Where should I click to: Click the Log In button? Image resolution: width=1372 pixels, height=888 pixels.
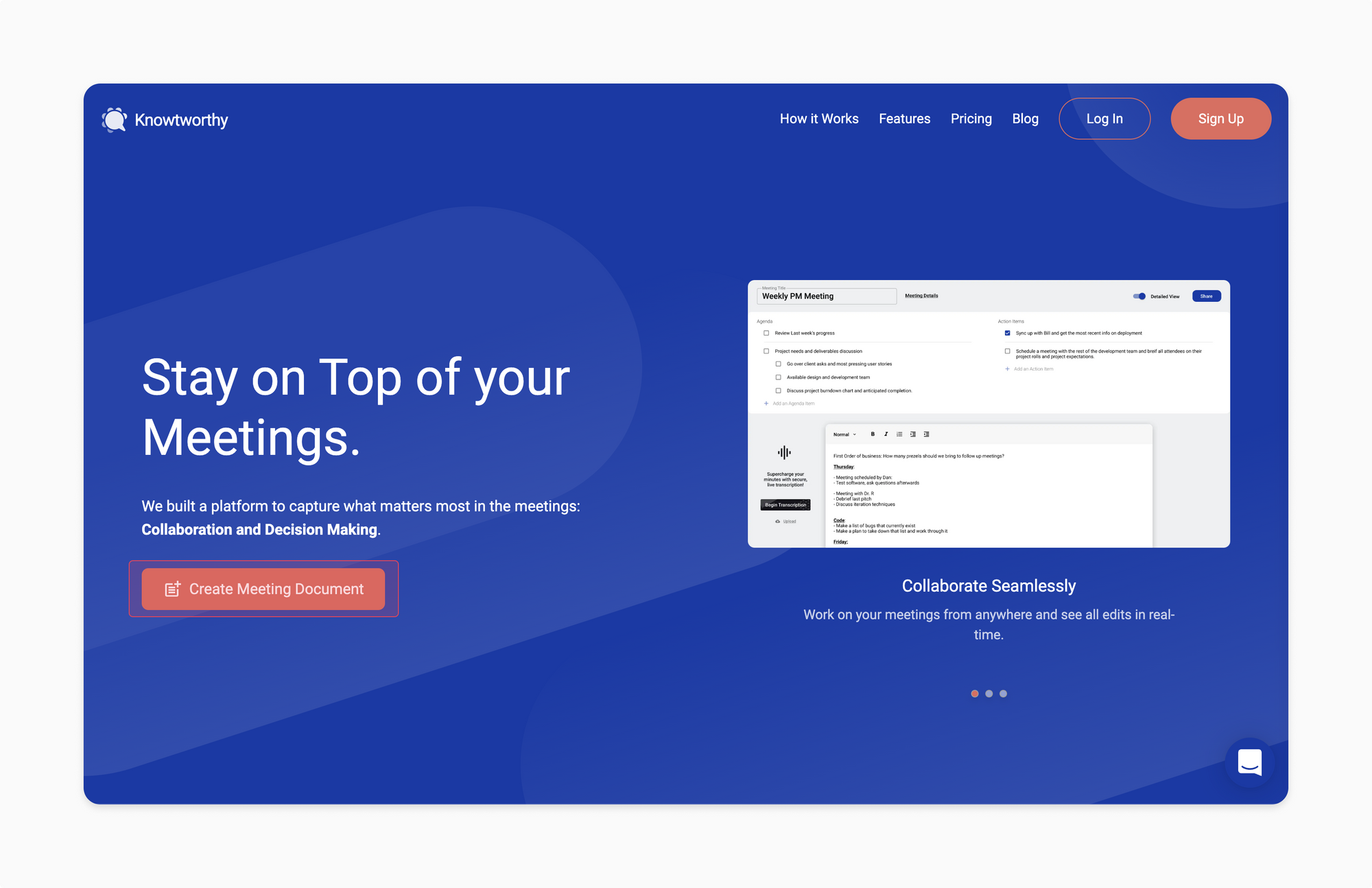1104,119
